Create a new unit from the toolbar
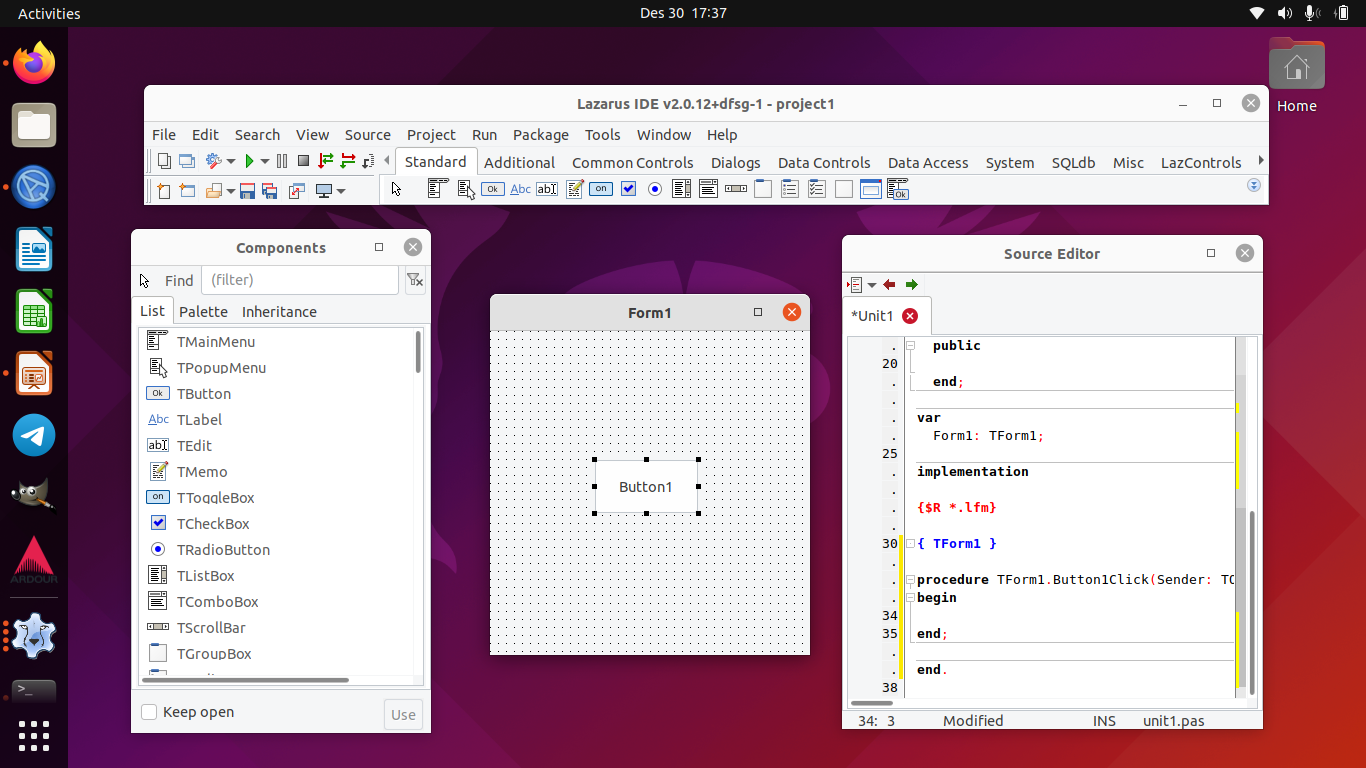The image size is (1366, 768). [164, 190]
